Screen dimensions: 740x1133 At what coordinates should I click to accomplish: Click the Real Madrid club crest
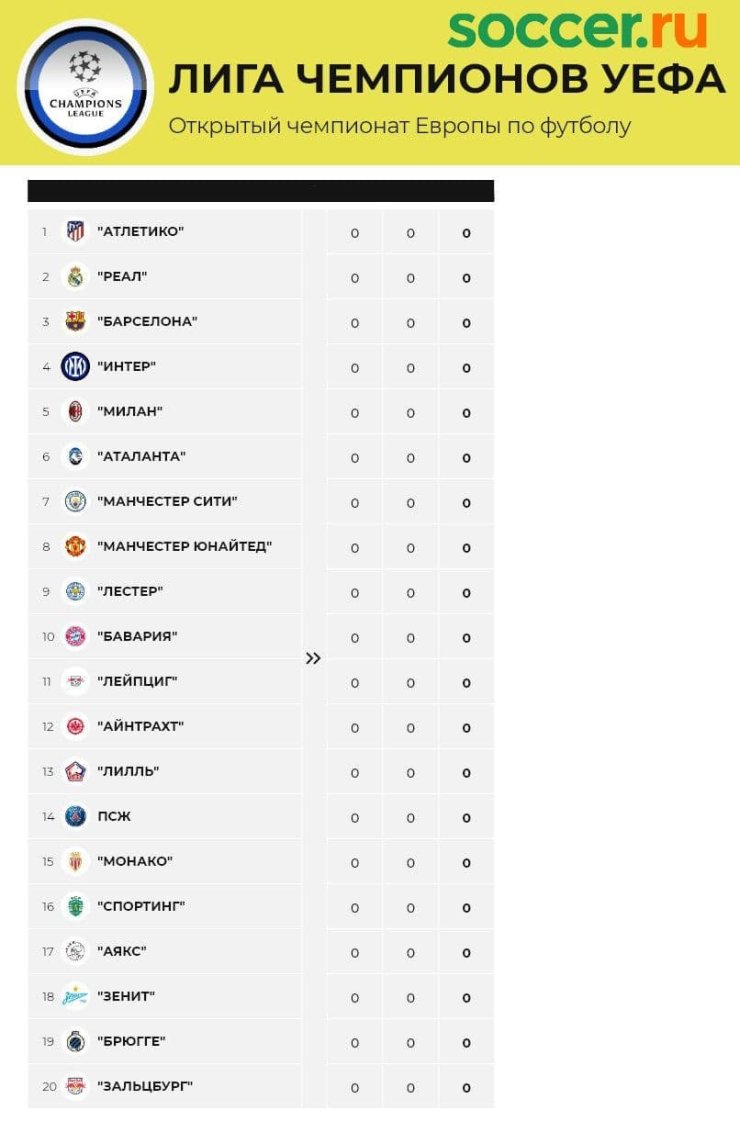75,277
